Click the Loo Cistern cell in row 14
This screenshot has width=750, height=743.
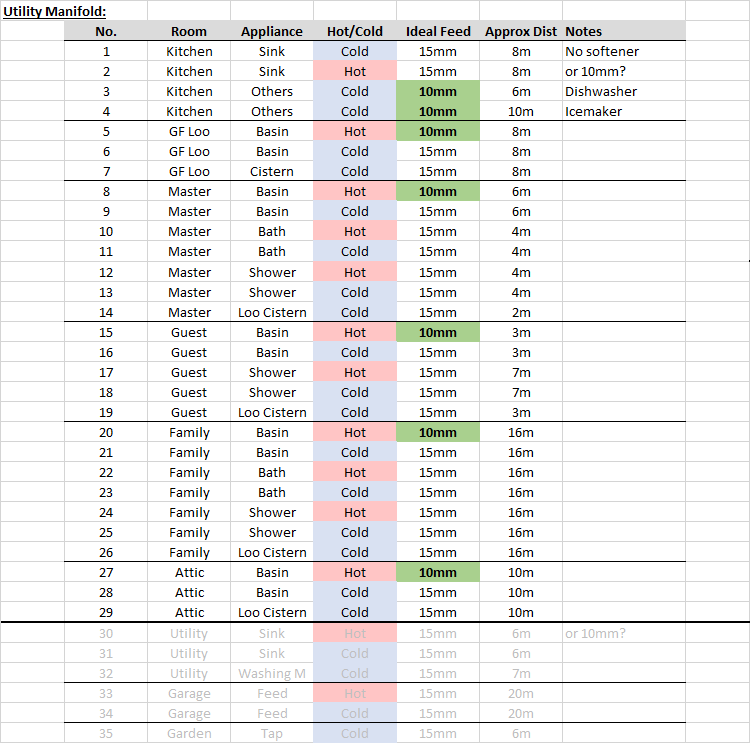click(272, 312)
